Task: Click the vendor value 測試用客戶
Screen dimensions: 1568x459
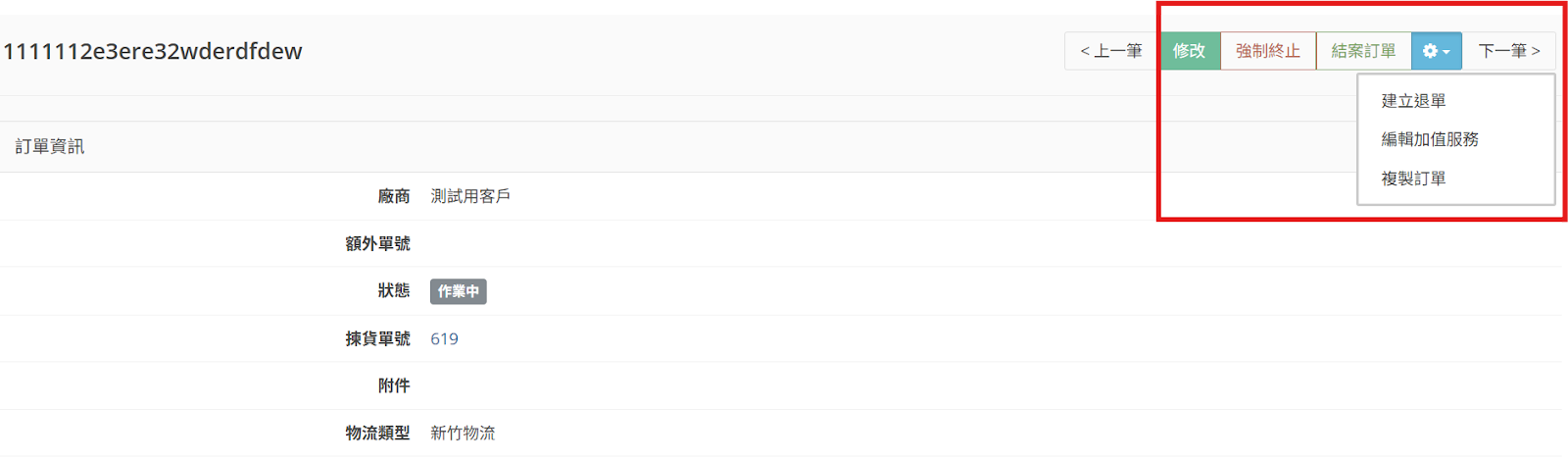Action: 470,196
